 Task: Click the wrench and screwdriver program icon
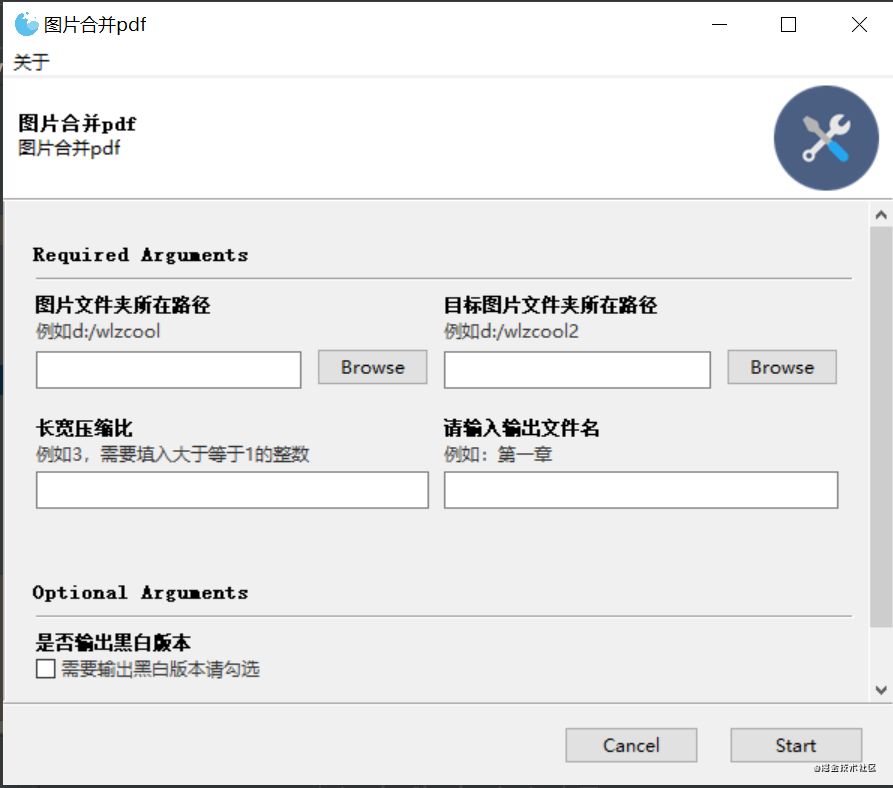click(x=826, y=138)
